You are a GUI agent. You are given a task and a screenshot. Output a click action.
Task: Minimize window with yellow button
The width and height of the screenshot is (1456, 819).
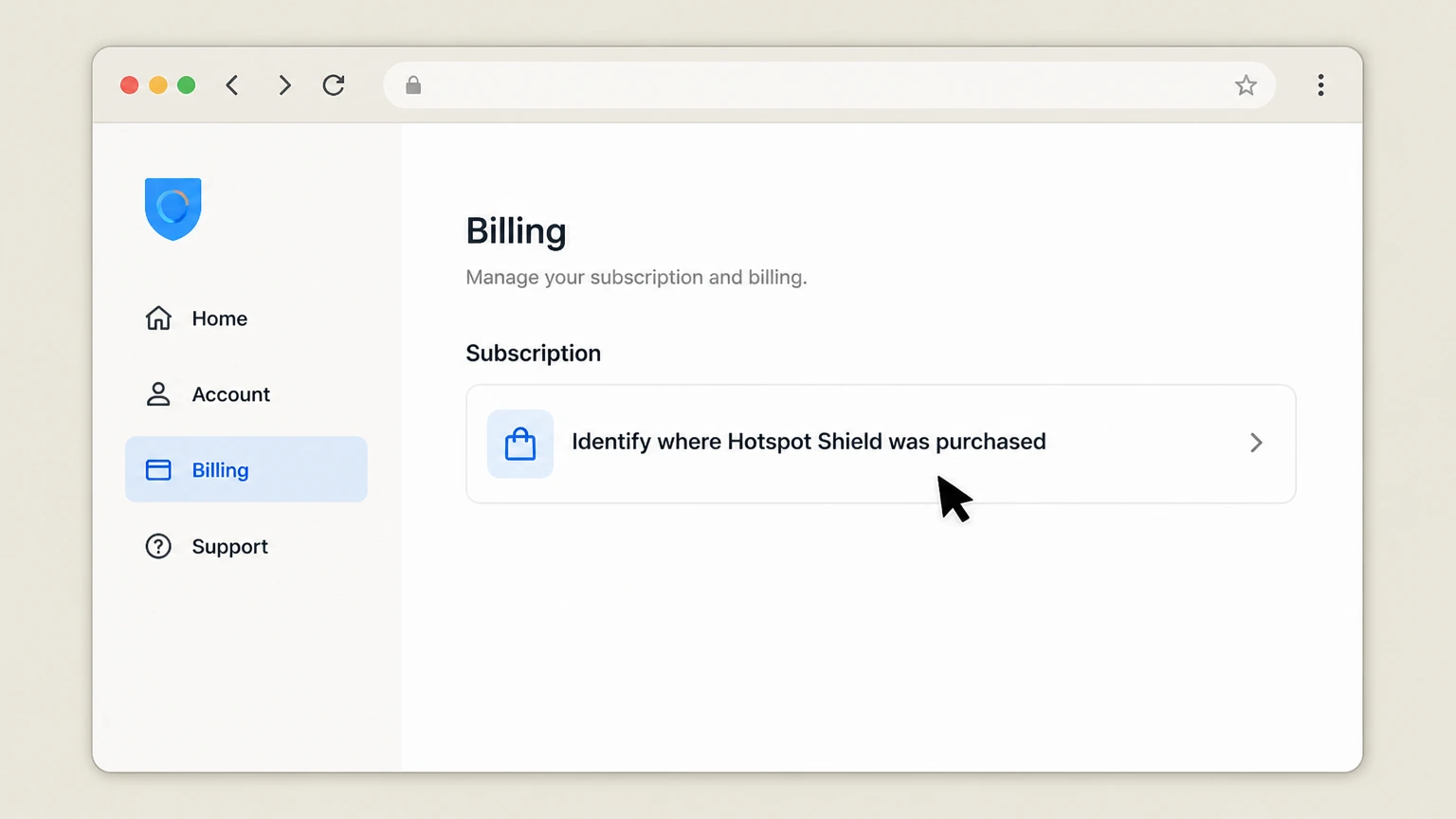pos(158,85)
